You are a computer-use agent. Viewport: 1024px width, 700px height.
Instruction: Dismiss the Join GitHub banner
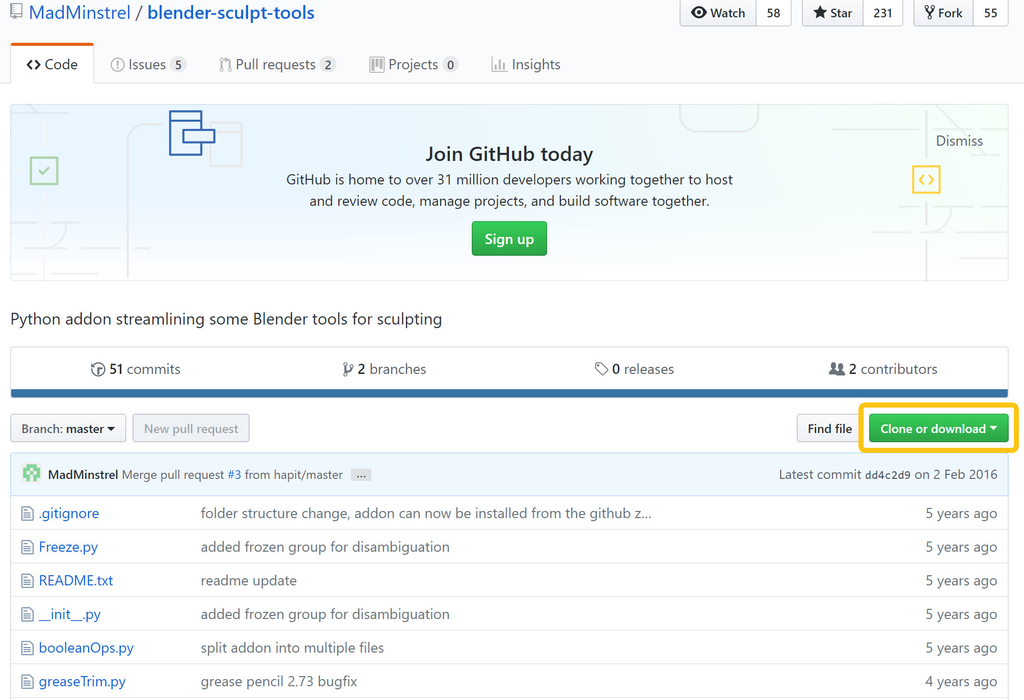coord(959,140)
